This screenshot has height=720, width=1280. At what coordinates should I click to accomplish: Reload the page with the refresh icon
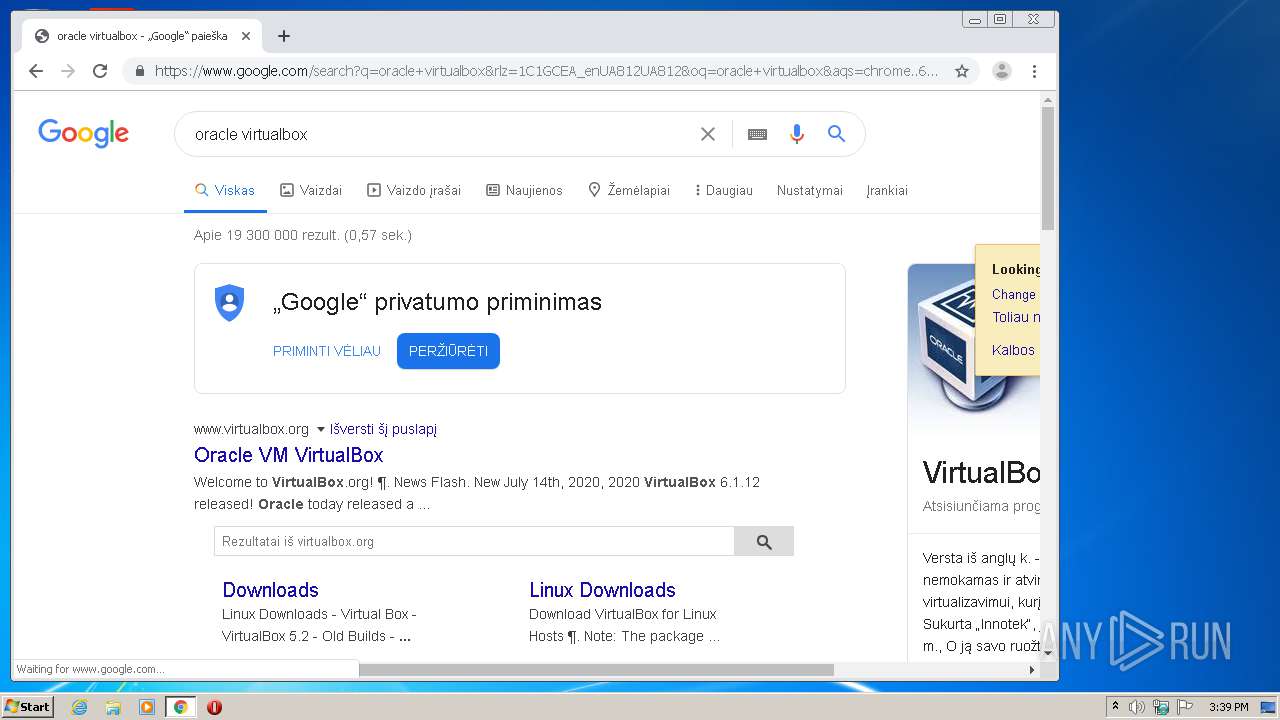tap(100, 71)
